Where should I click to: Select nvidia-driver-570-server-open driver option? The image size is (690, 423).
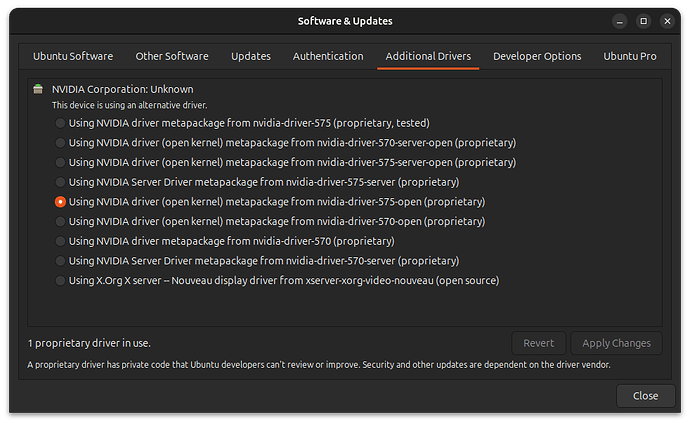[61, 143]
